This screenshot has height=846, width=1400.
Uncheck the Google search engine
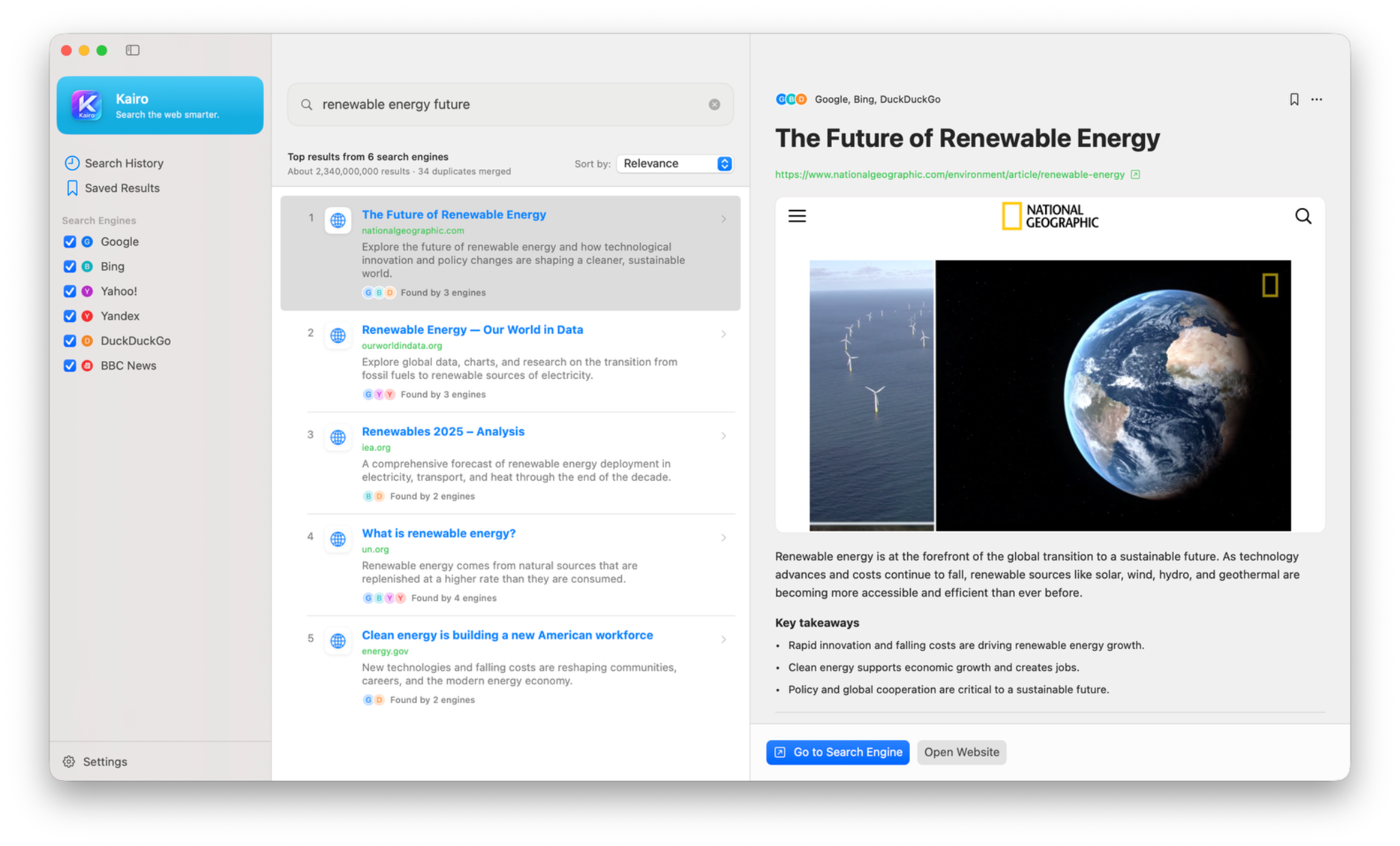[69, 241]
